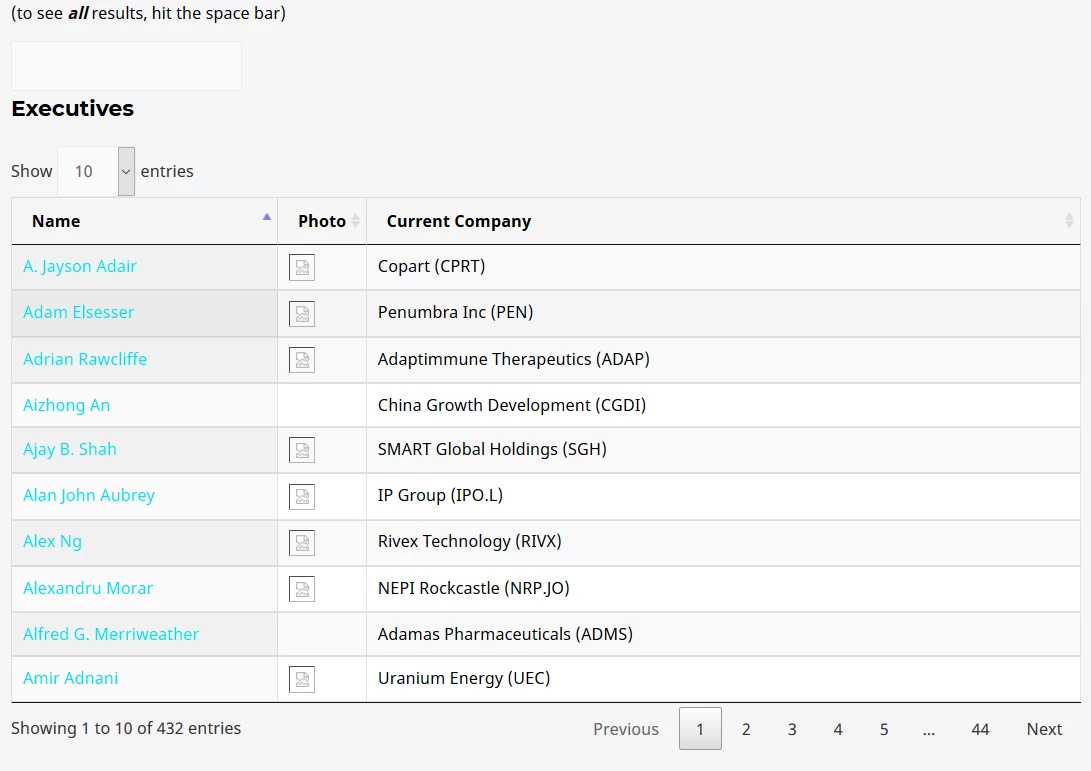The height and width of the screenshot is (771, 1091).
Task: Select SMART Global Holdings (SGH) cell
Action: [x=723, y=450]
